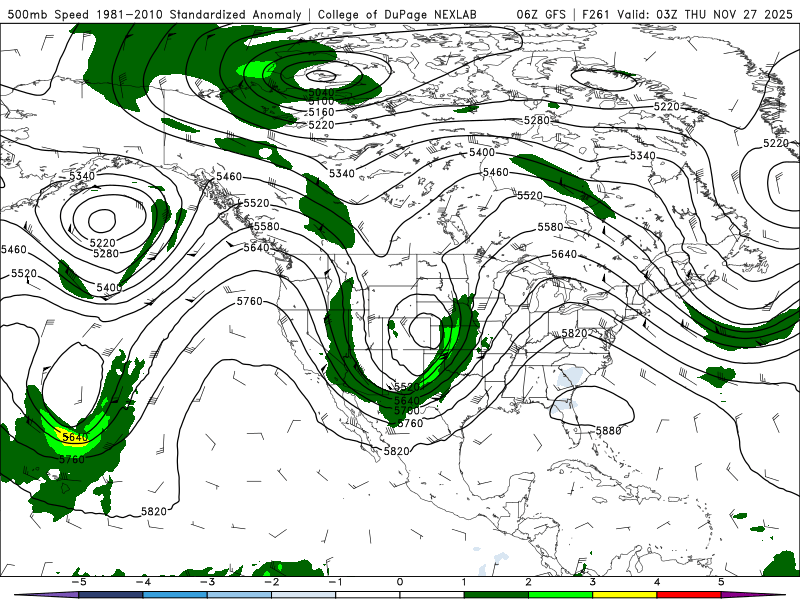Click the "5640" label on the yellow shading

click(x=75, y=437)
